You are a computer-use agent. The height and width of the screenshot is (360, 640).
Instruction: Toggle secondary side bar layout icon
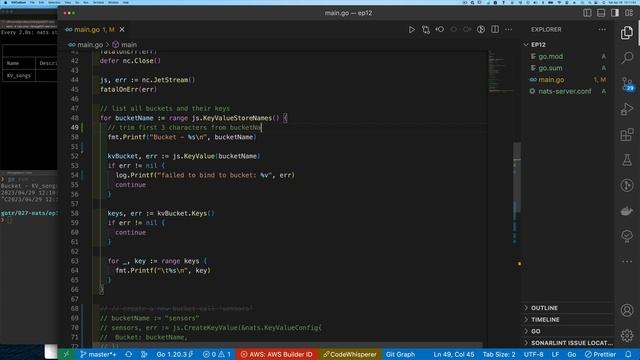click(x=615, y=13)
